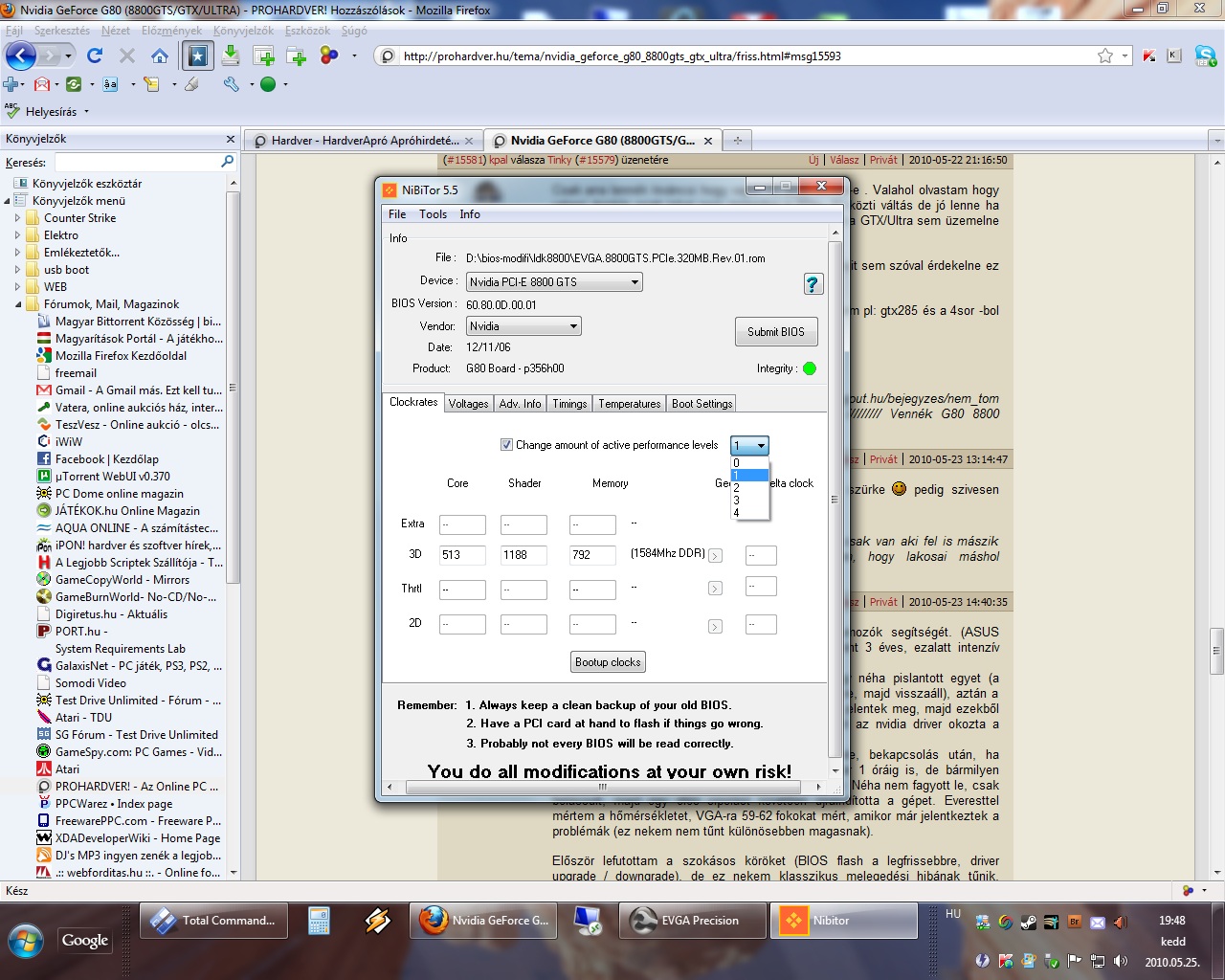Viewport: 1225px width, 980px height.
Task: Click the green circle toolbar icon
Action: tap(268, 84)
